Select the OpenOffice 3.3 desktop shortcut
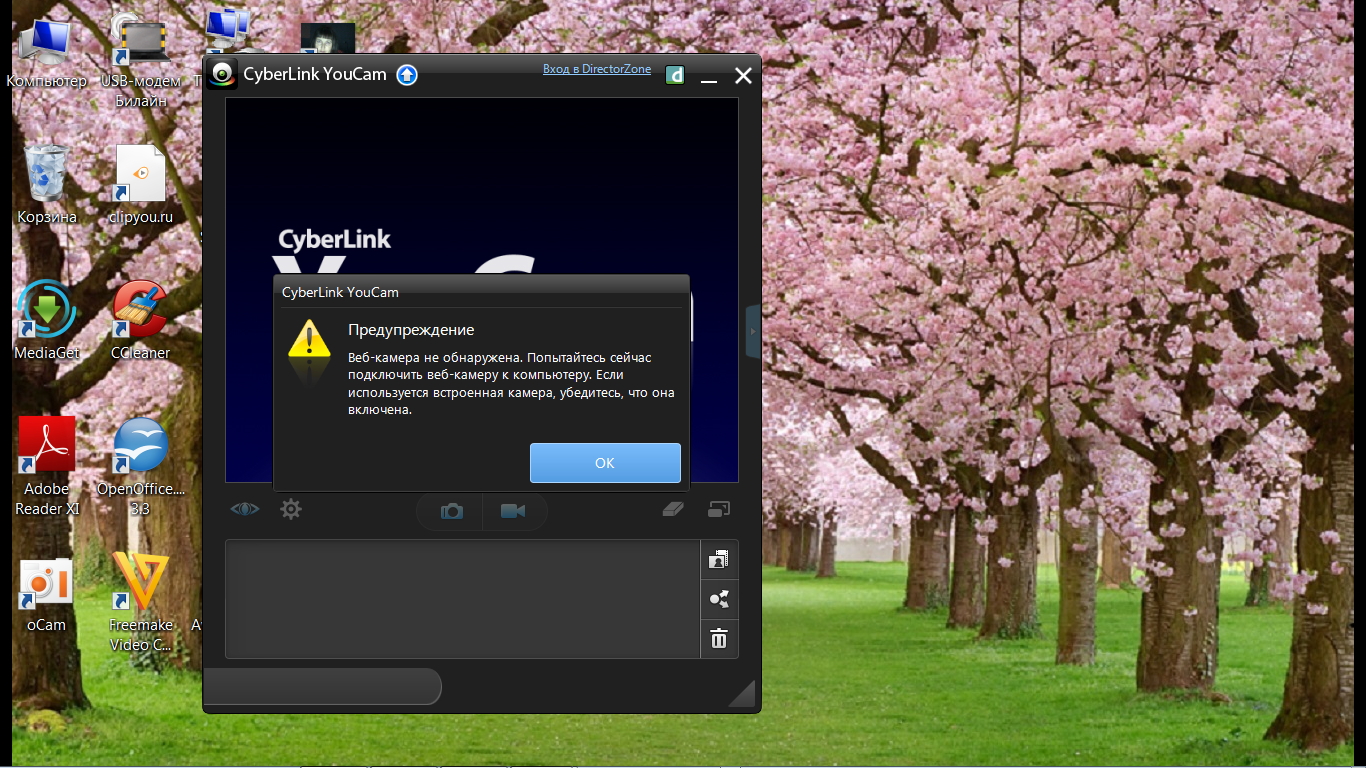Viewport: 1366px width, 768px height. tap(141, 466)
